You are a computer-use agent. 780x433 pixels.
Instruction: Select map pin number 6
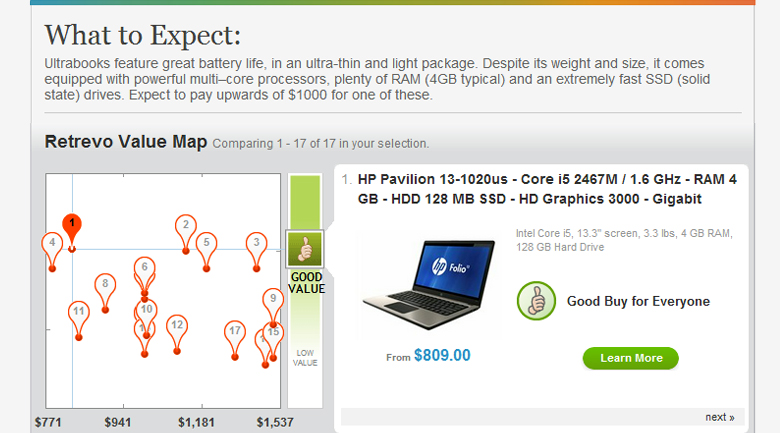coord(144,268)
